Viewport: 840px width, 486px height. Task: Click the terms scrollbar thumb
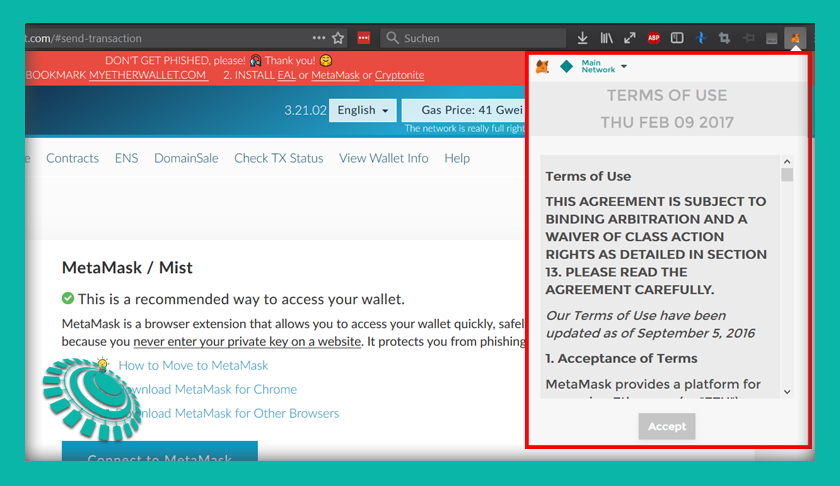pos(787,175)
